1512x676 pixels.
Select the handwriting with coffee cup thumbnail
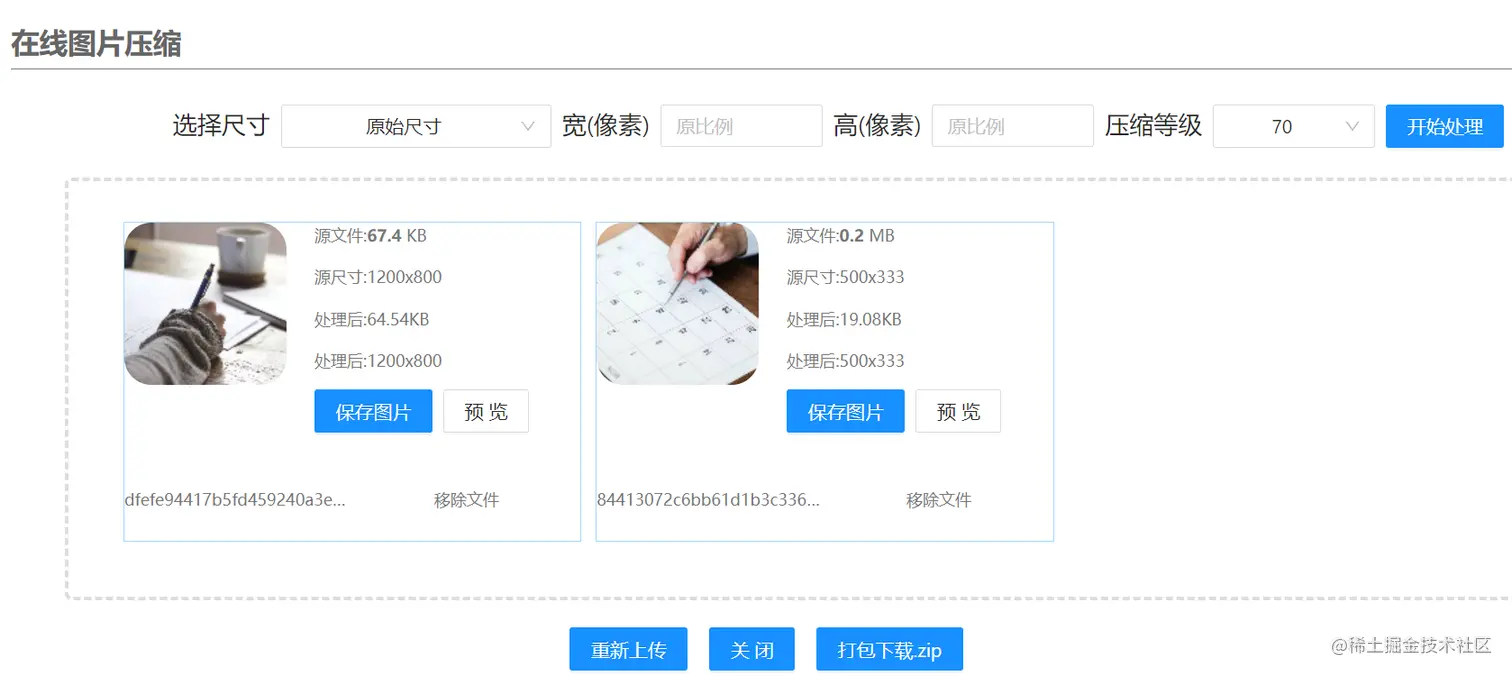206,303
